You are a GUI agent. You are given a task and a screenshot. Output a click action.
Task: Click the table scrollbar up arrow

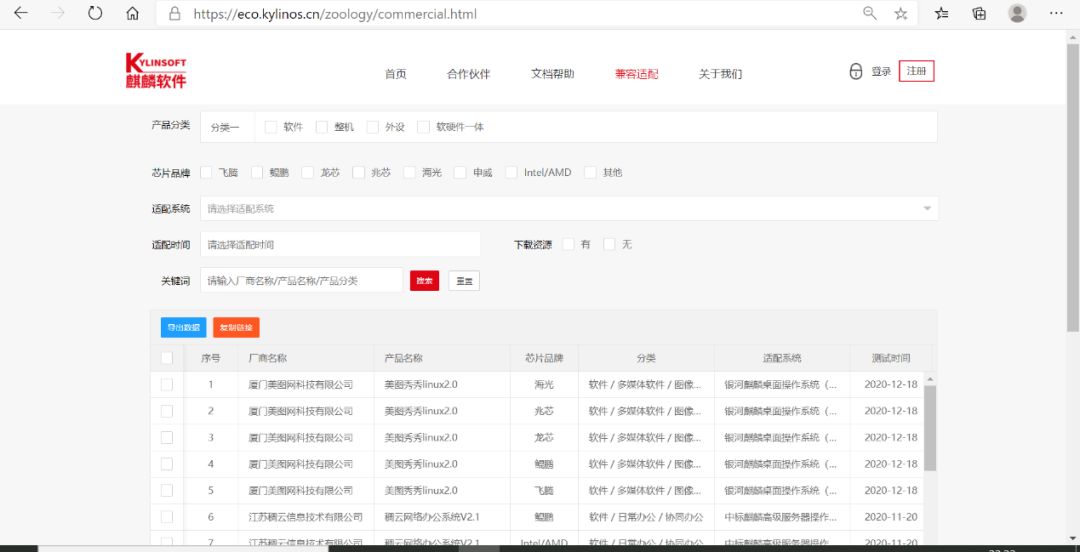click(930, 379)
